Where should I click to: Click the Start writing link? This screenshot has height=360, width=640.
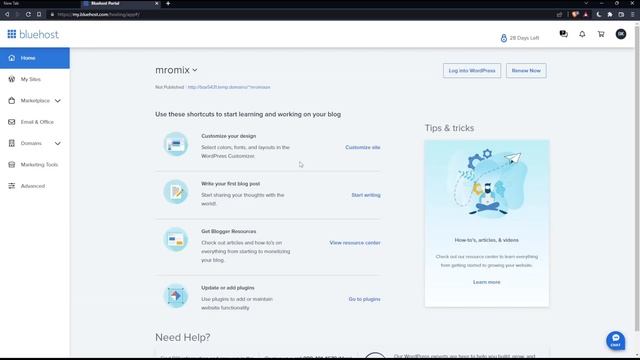coord(366,195)
